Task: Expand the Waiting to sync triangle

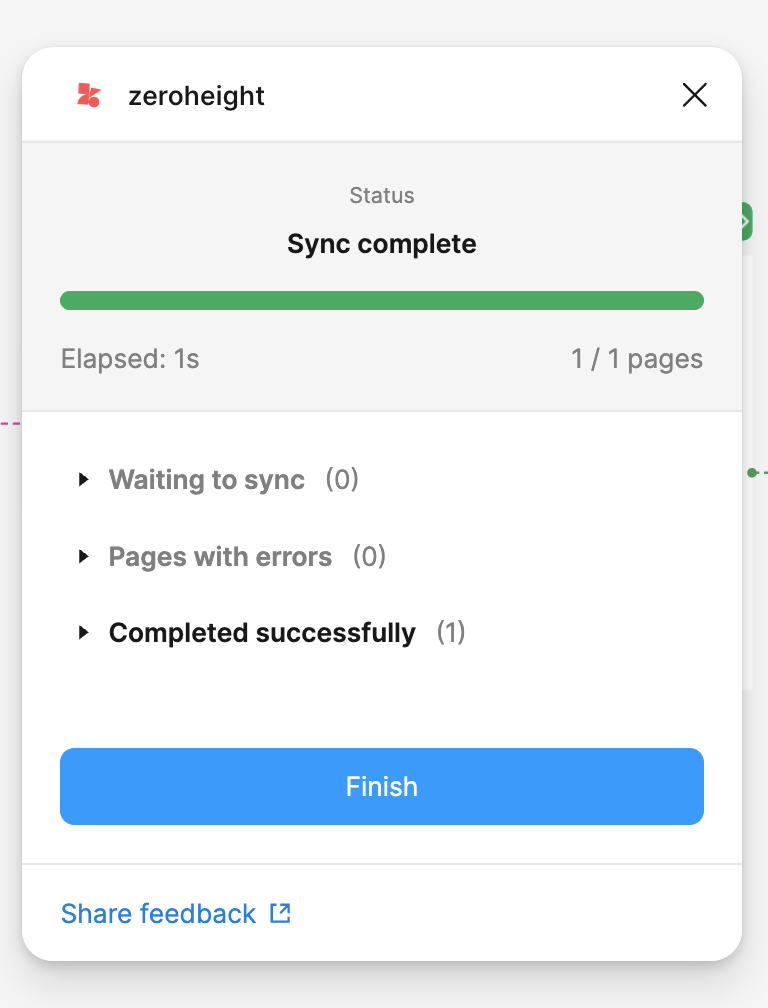Action: (84, 480)
